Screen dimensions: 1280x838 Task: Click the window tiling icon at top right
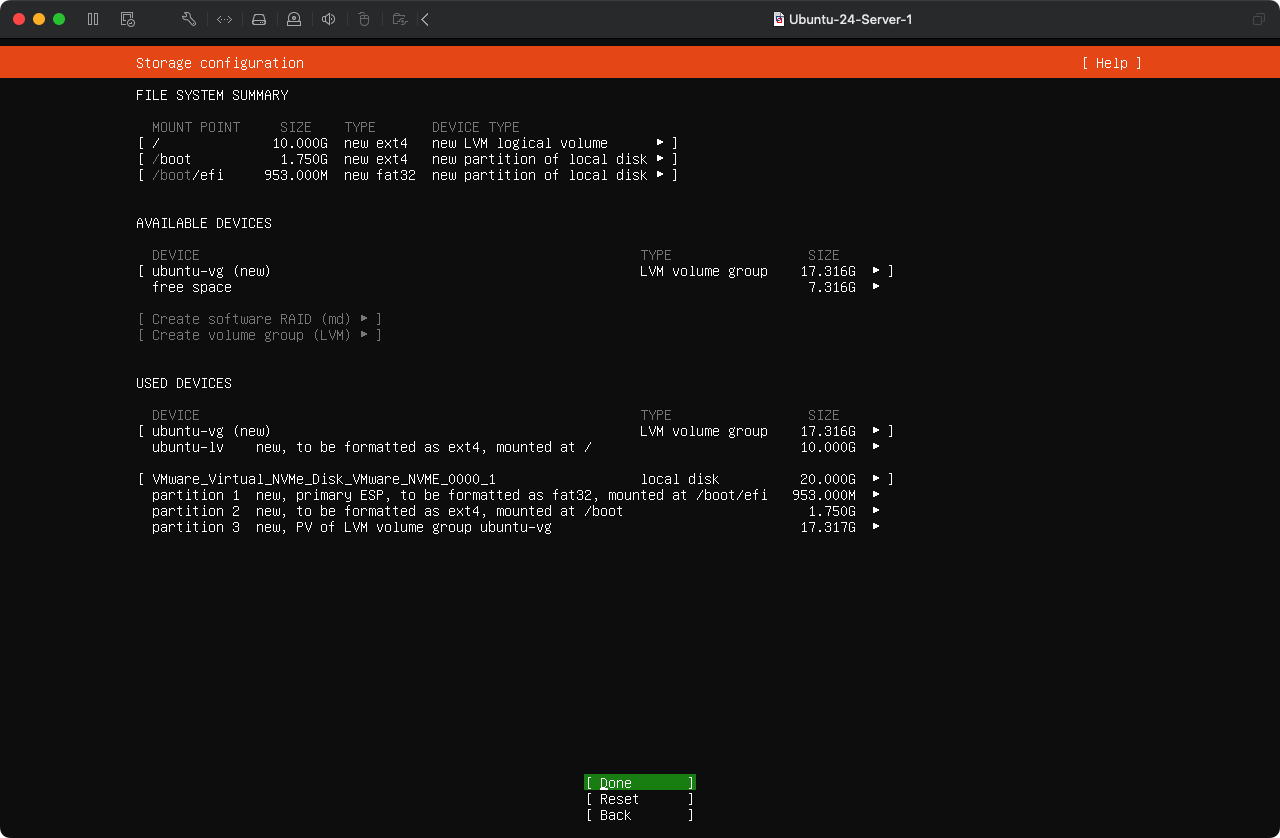coord(1258,19)
